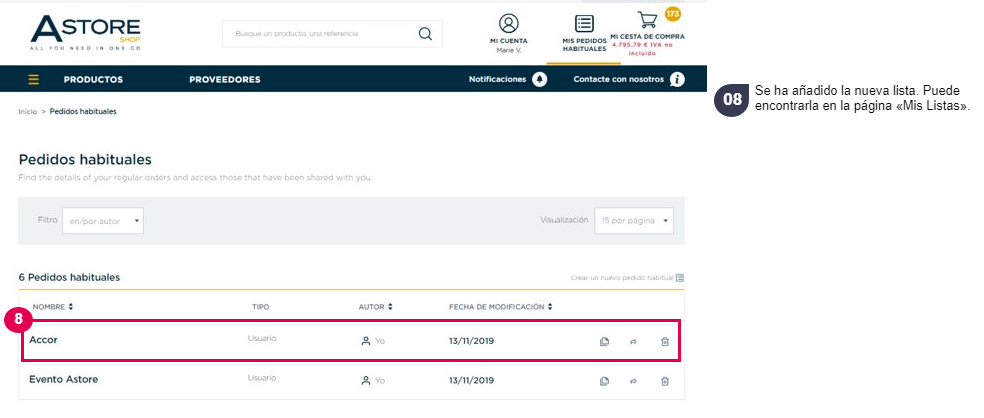Sort by FECHA DE MODIFICACIÓN
The image size is (984, 418).
501,307
